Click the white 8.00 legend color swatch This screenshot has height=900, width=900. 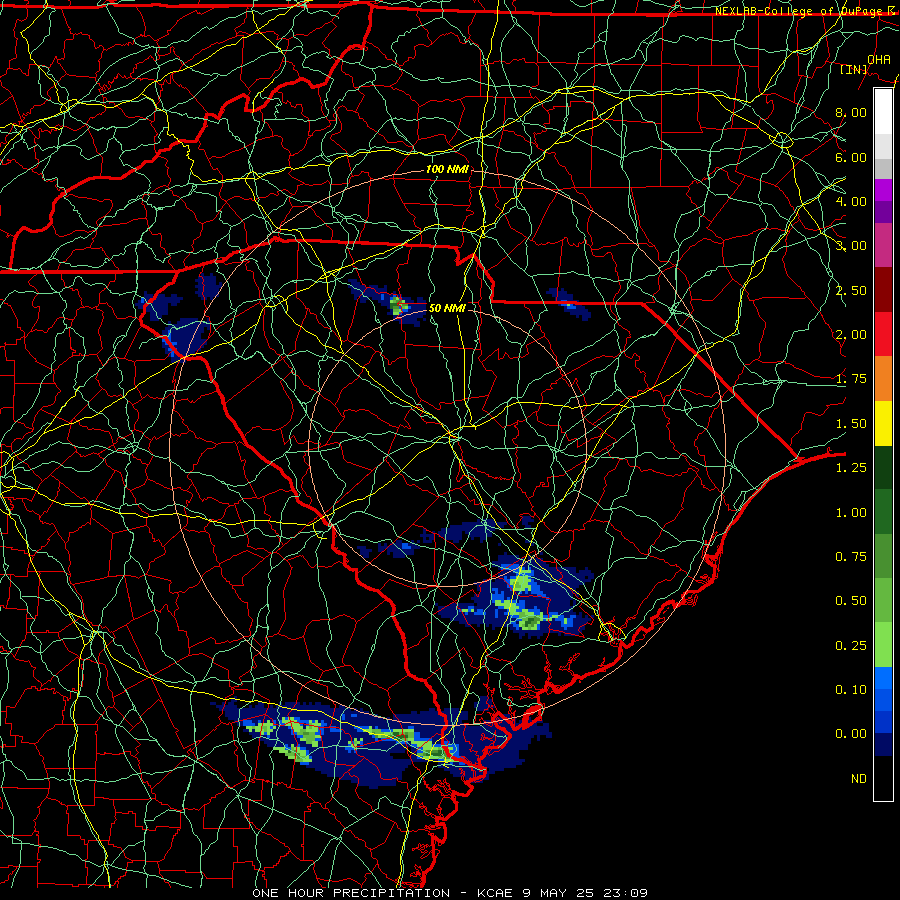(x=883, y=111)
